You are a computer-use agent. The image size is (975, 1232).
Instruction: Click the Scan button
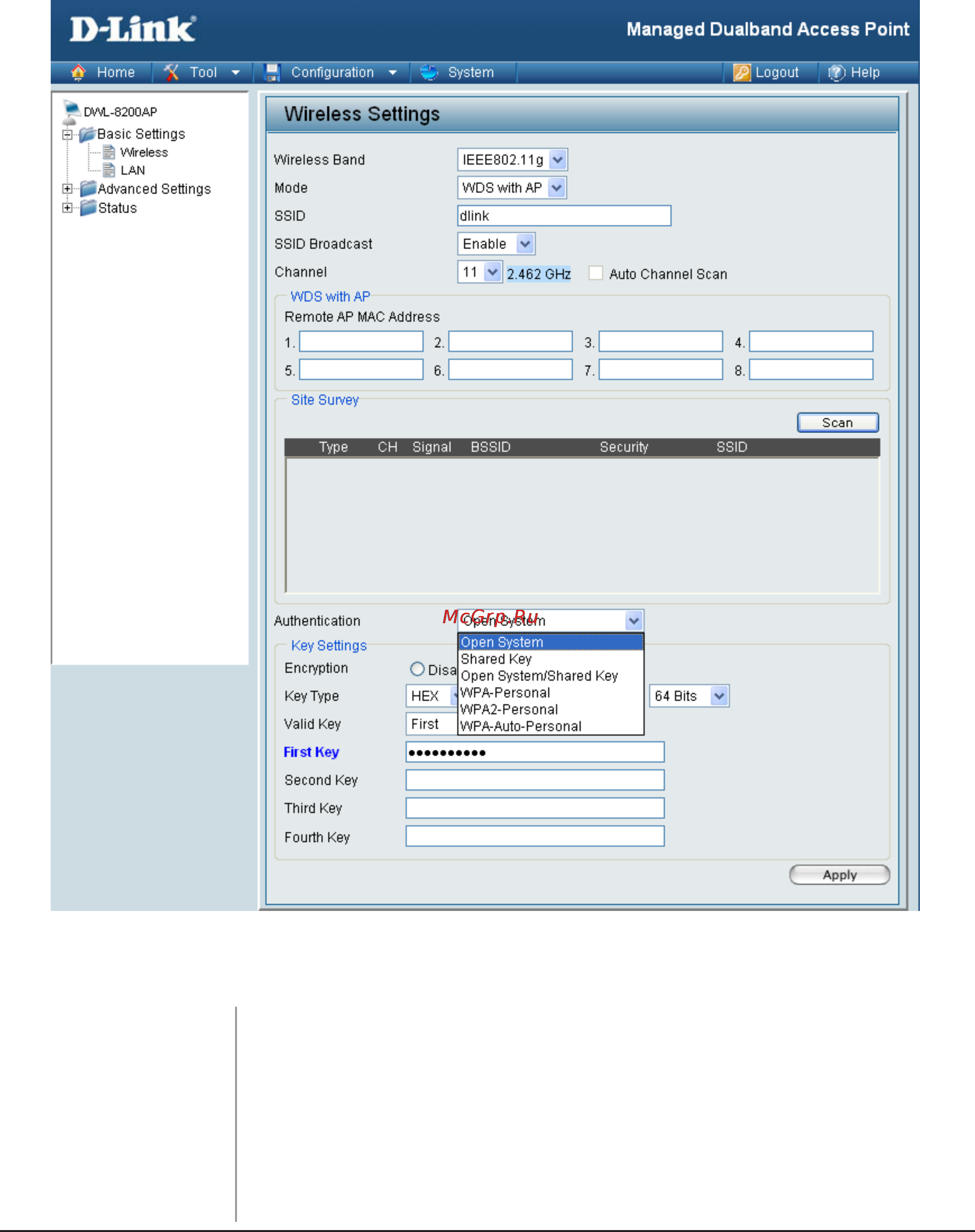point(838,423)
